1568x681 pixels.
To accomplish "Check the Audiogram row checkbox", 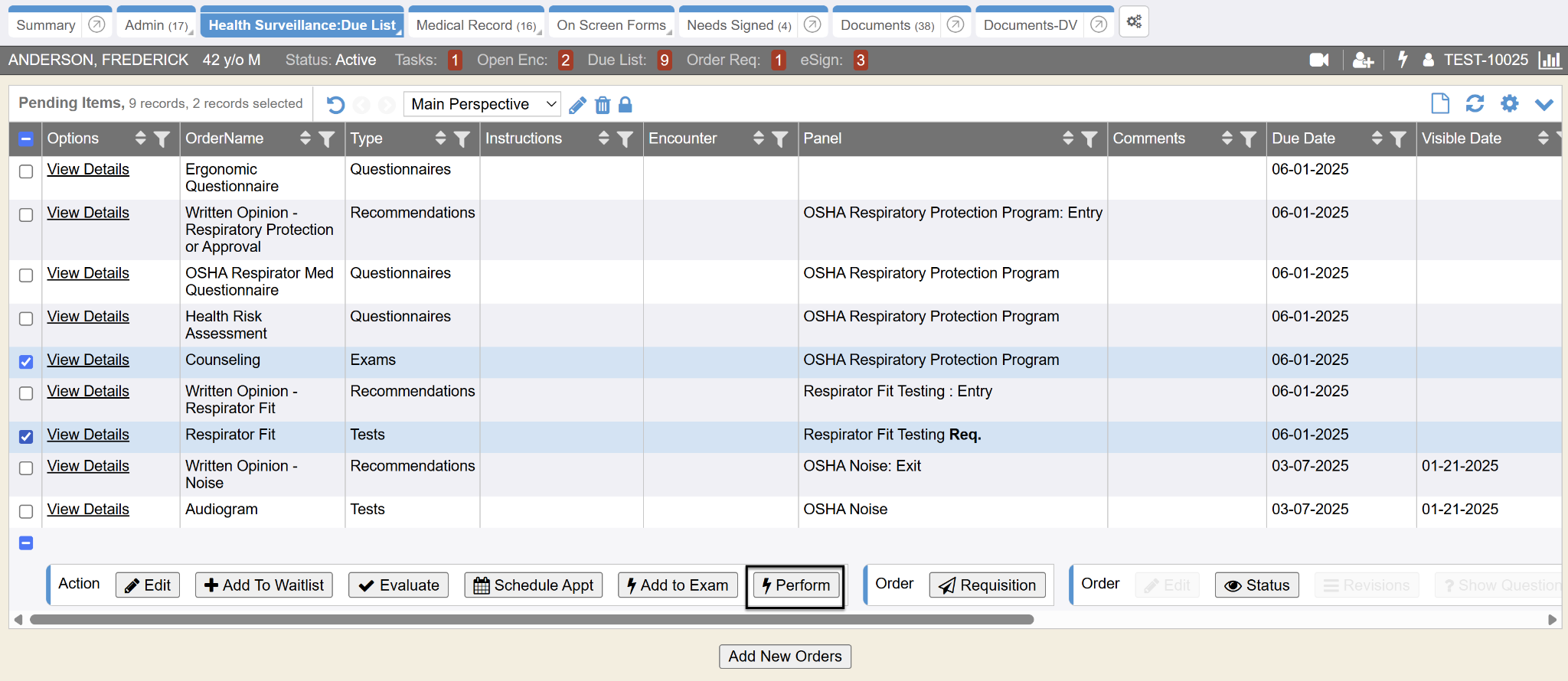I will (26, 511).
